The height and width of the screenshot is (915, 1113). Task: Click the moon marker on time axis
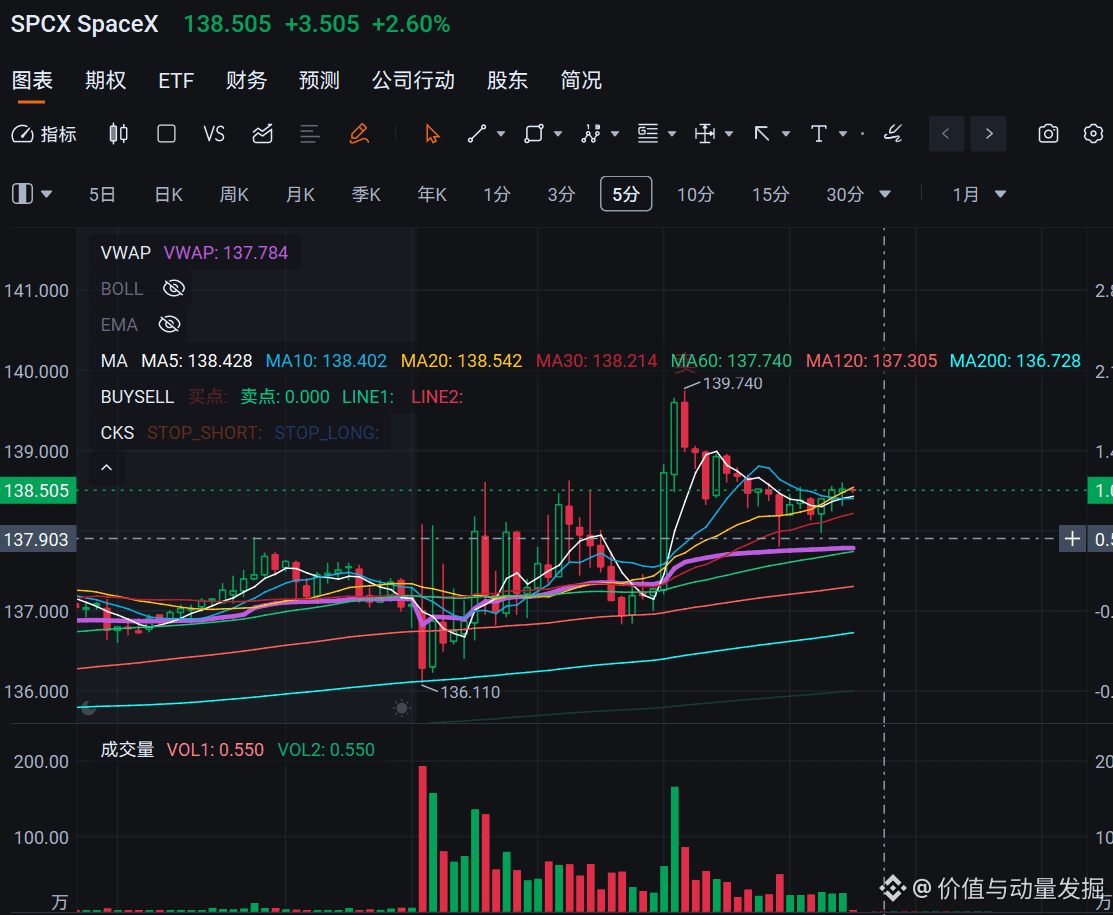coord(88,708)
